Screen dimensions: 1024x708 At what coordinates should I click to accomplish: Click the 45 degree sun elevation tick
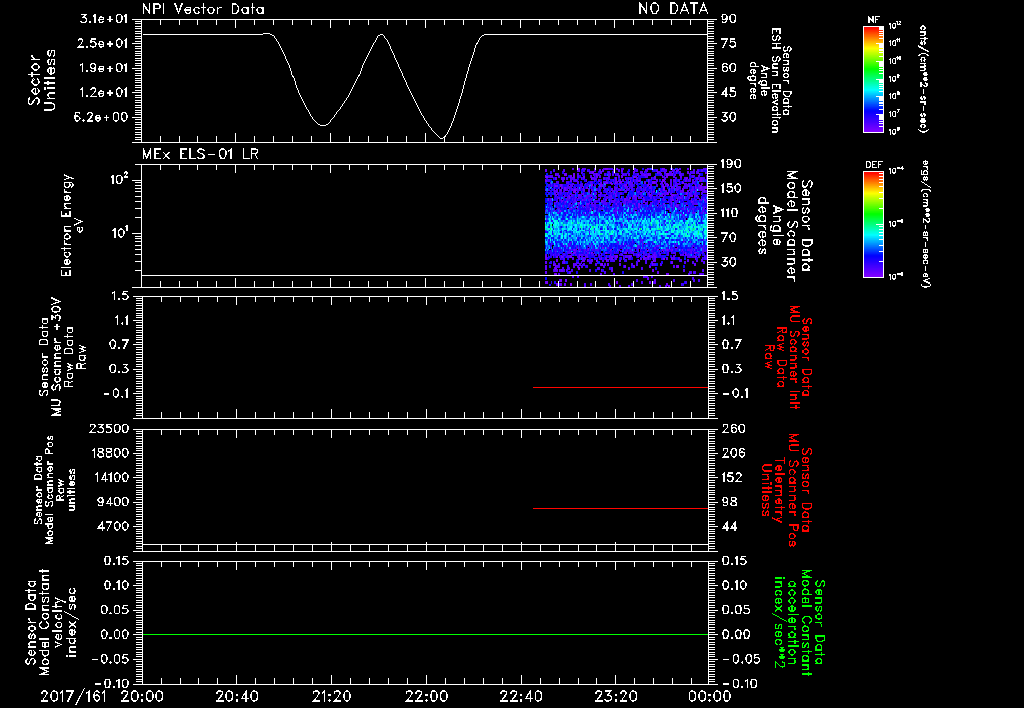coord(729,93)
